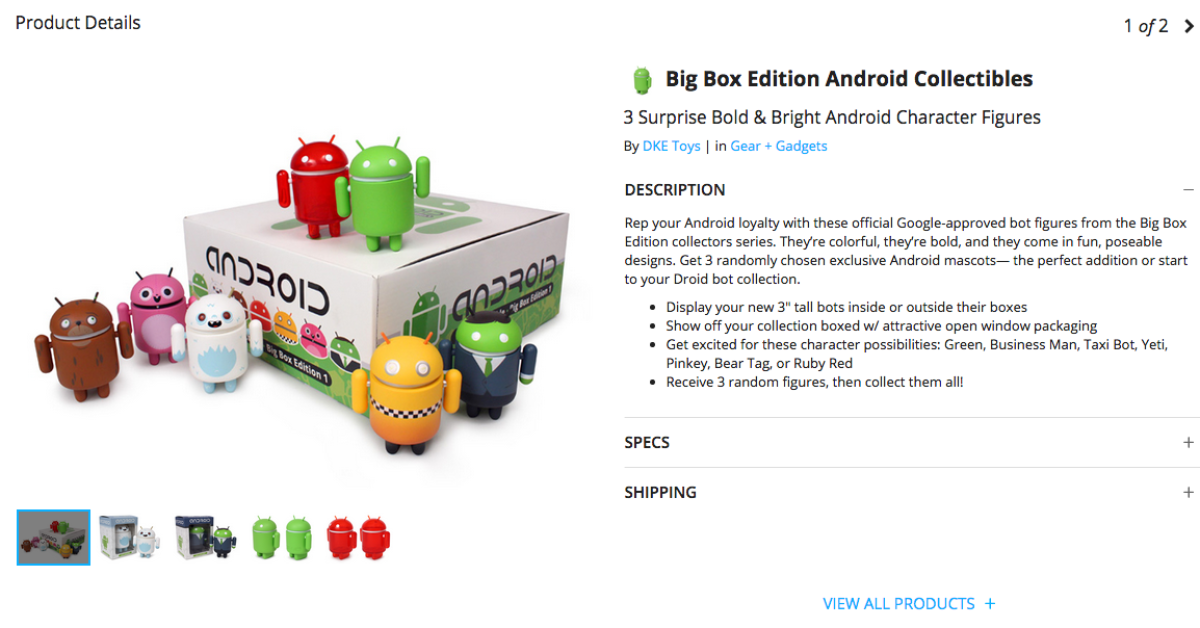This screenshot has height=628, width=1200.
Task: Expand the SPECS section plus icon
Action: [x=1188, y=442]
